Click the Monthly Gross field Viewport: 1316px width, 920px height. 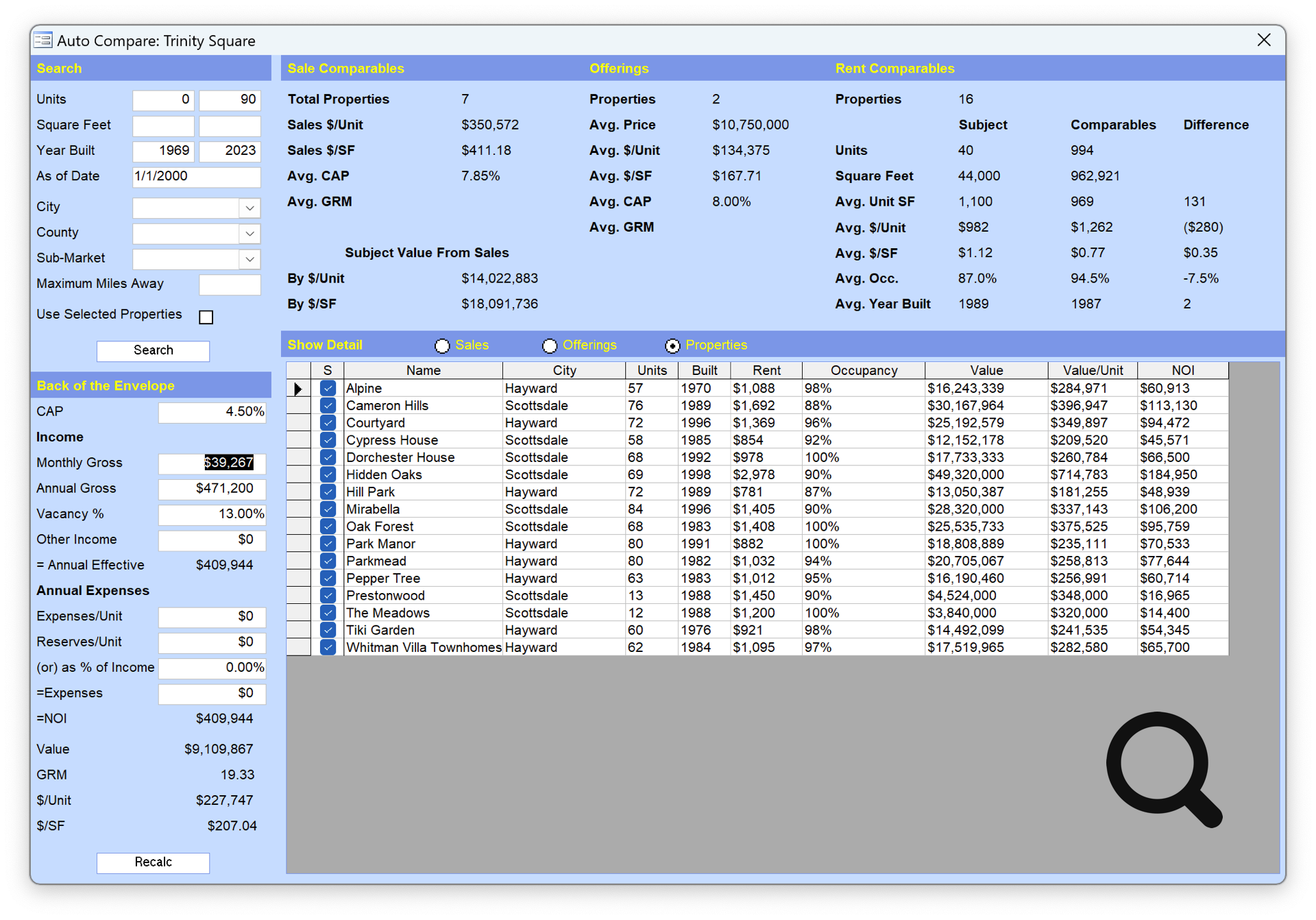(x=212, y=463)
